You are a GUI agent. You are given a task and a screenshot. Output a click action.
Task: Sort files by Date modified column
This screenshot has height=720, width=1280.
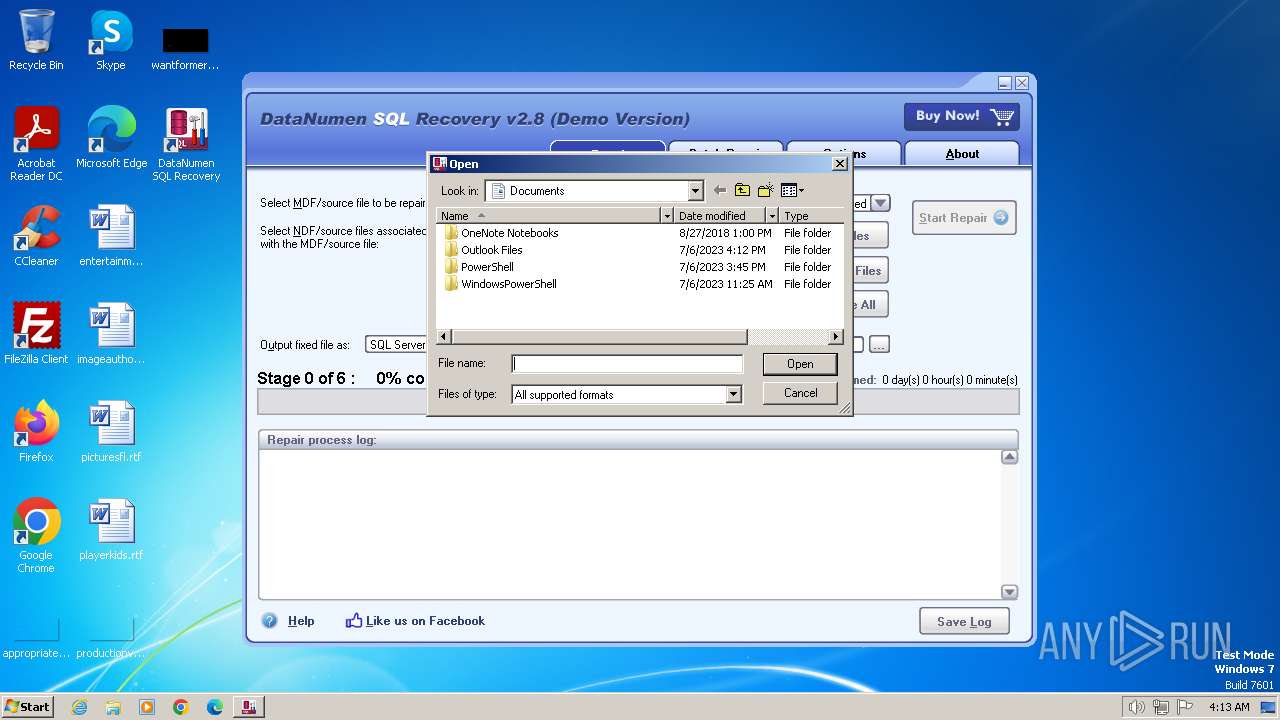coord(721,216)
